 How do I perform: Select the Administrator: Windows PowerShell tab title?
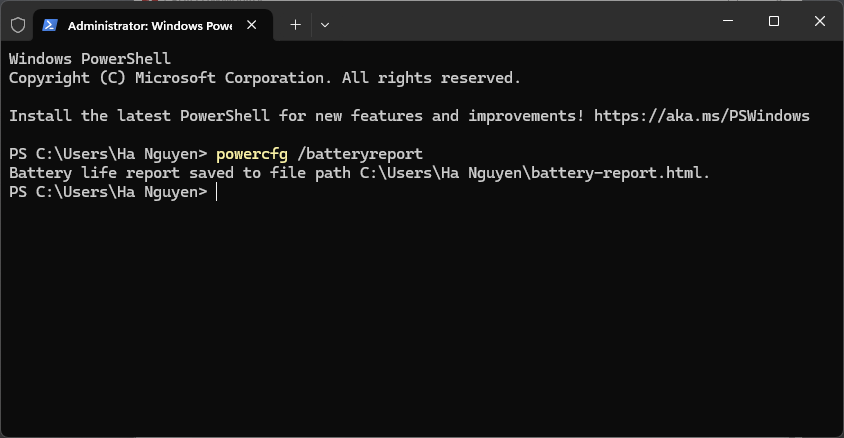(x=150, y=24)
